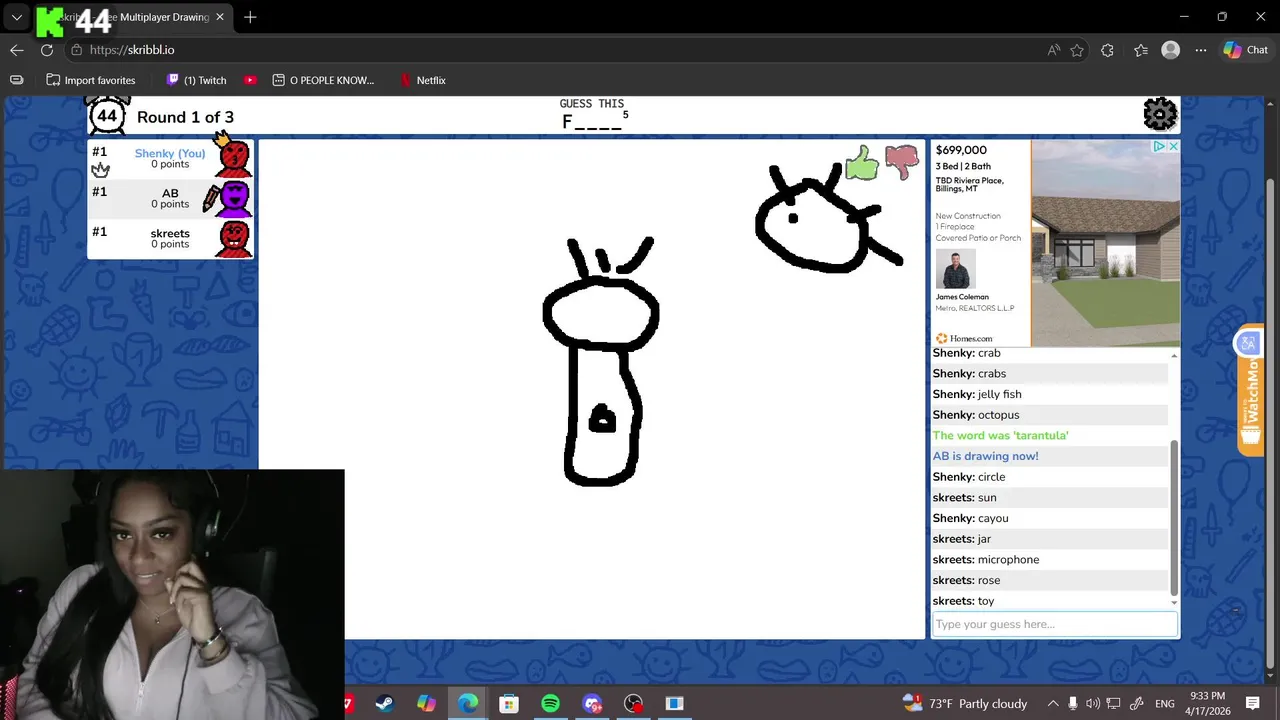Click the $699,000 listing price
This screenshot has width=1280, height=720.
[x=961, y=150]
